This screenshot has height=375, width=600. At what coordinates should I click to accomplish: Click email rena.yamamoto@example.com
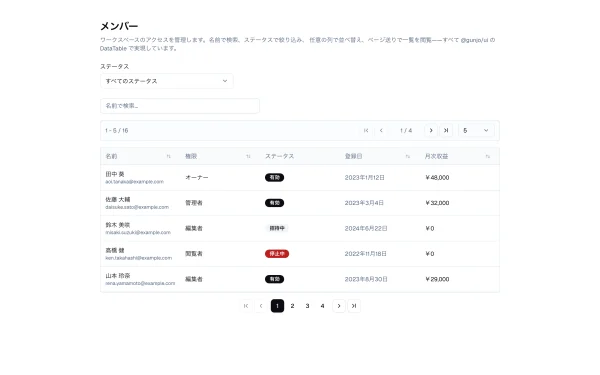coord(140,283)
